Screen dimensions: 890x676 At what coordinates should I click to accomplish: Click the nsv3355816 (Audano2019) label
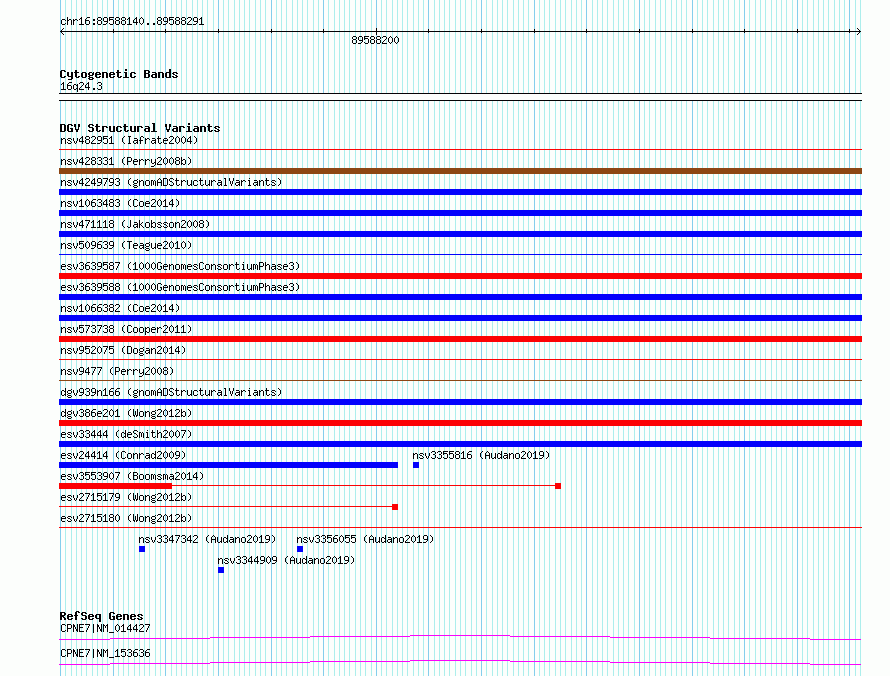(x=481, y=455)
